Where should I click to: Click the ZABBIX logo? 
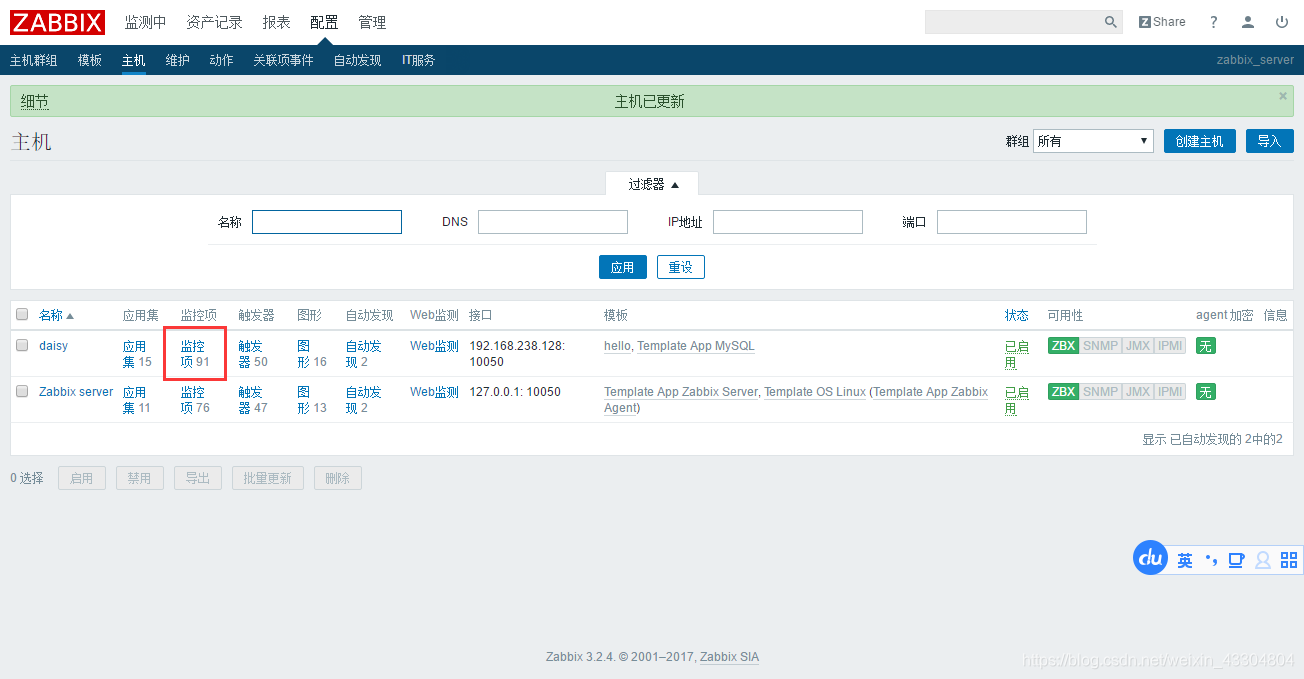pos(57,22)
